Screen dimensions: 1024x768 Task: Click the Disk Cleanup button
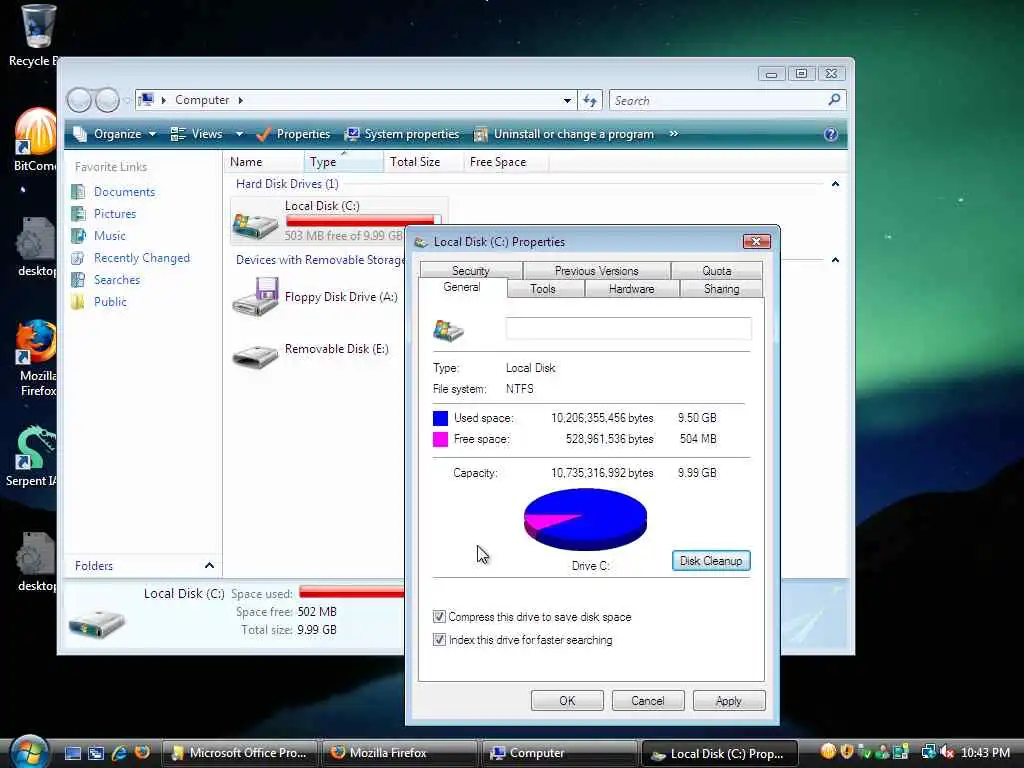pyautogui.click(x=711, y=561)
